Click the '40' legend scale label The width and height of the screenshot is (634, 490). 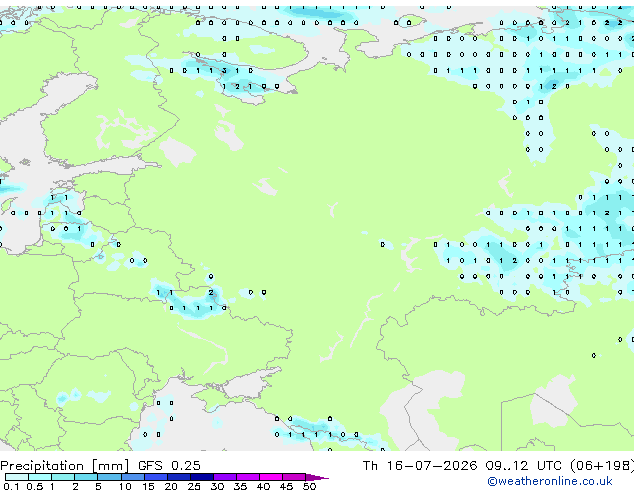263,486
